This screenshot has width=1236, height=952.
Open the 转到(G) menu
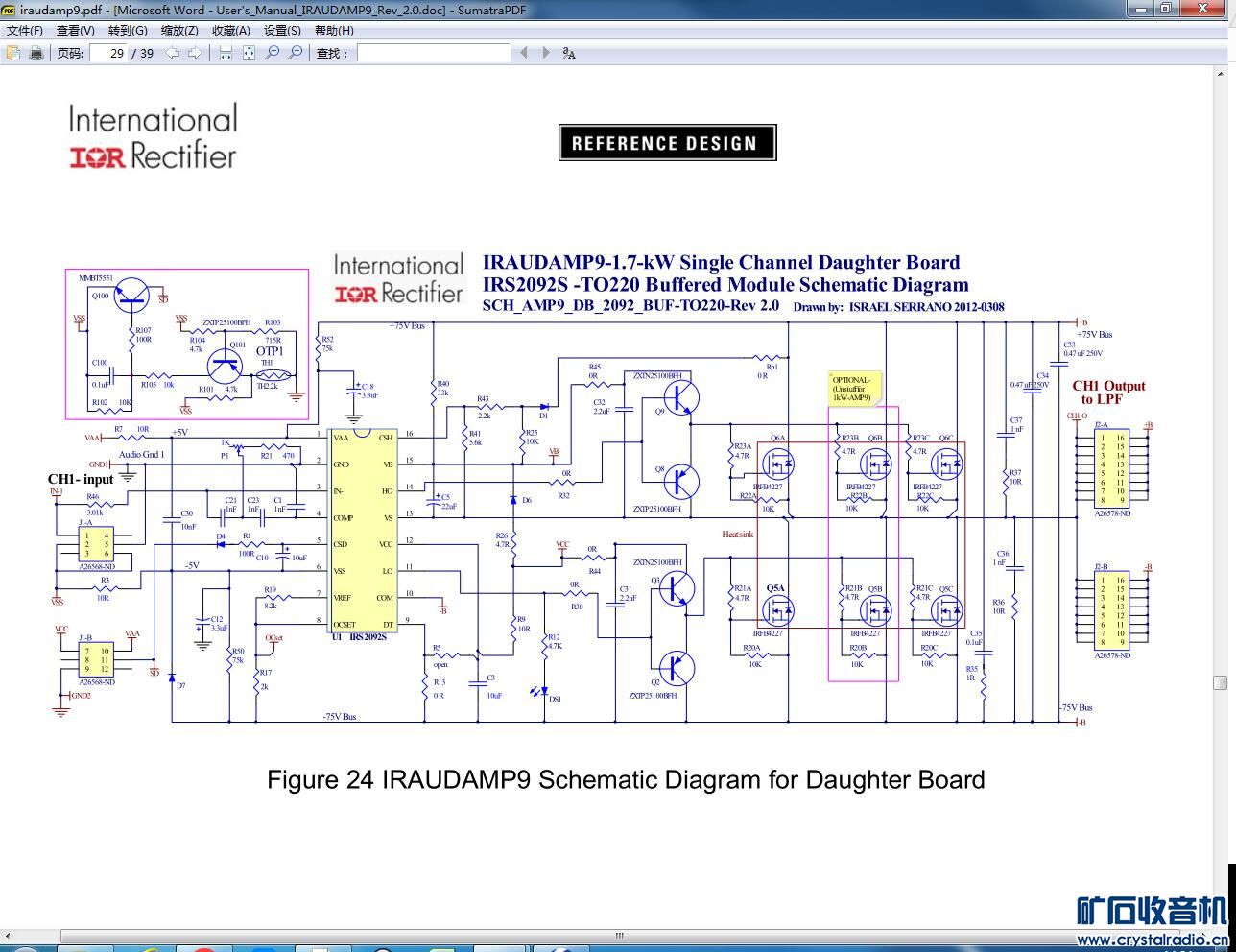click(x=128, y=30)
